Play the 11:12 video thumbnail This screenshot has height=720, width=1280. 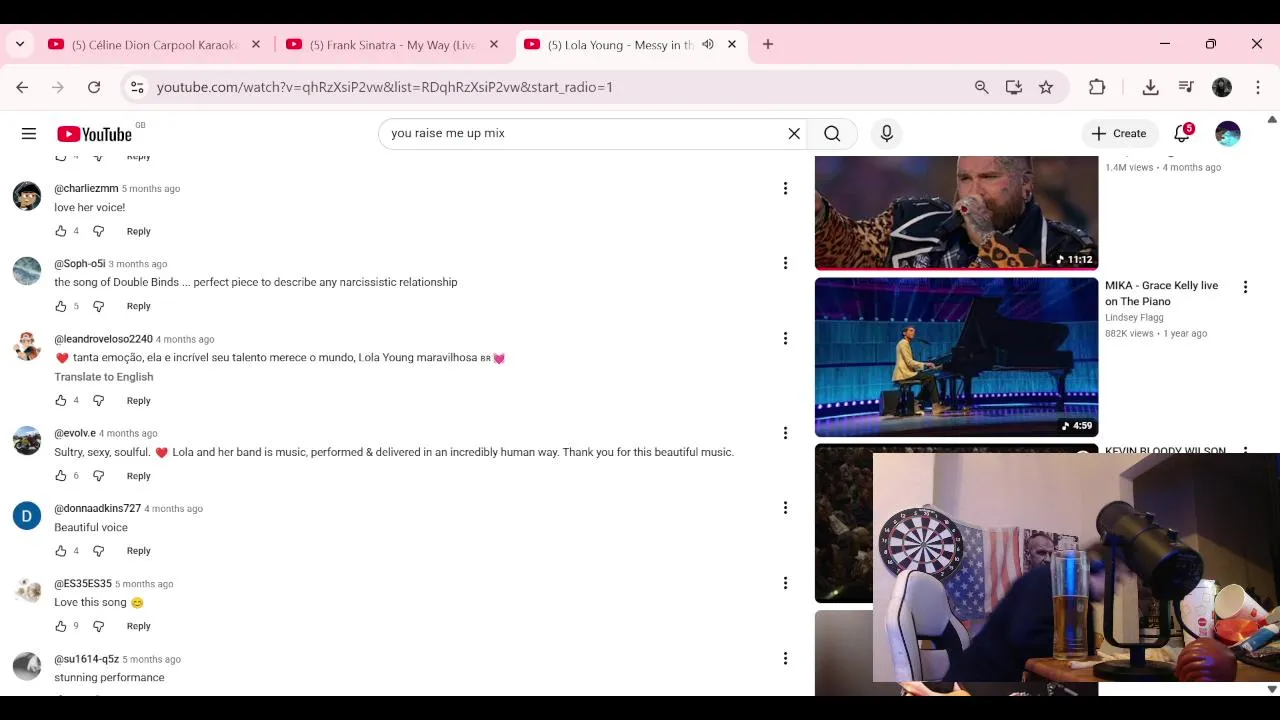coord(956,212)
